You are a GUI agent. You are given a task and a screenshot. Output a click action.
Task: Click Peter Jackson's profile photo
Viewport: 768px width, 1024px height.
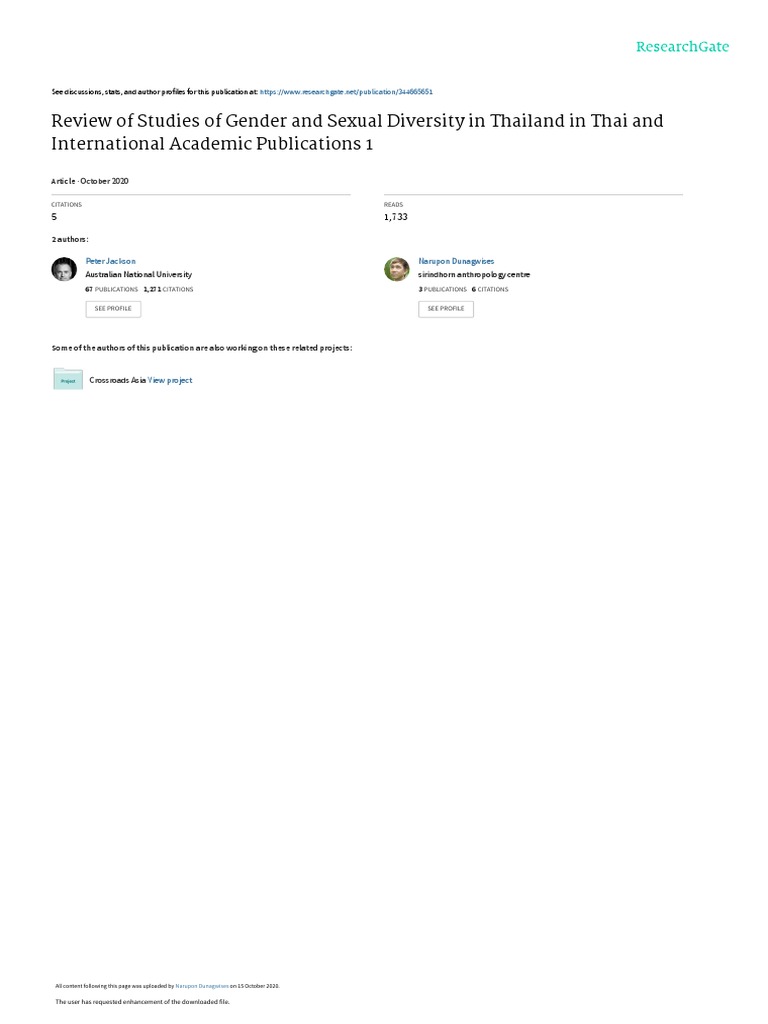[x=64, y=269]
